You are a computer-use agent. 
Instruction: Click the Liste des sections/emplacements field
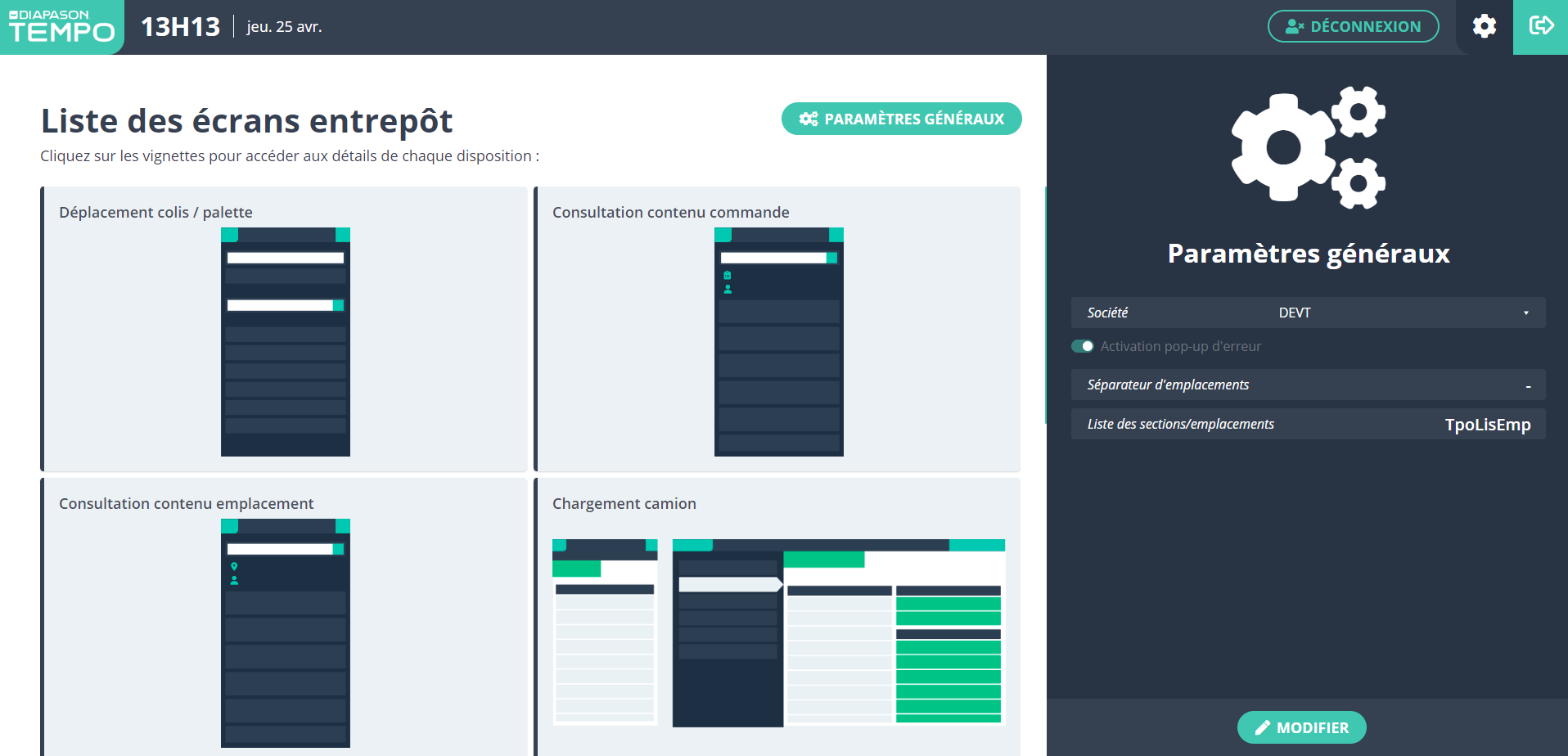pyautogui.click(x=1308, y=424)
